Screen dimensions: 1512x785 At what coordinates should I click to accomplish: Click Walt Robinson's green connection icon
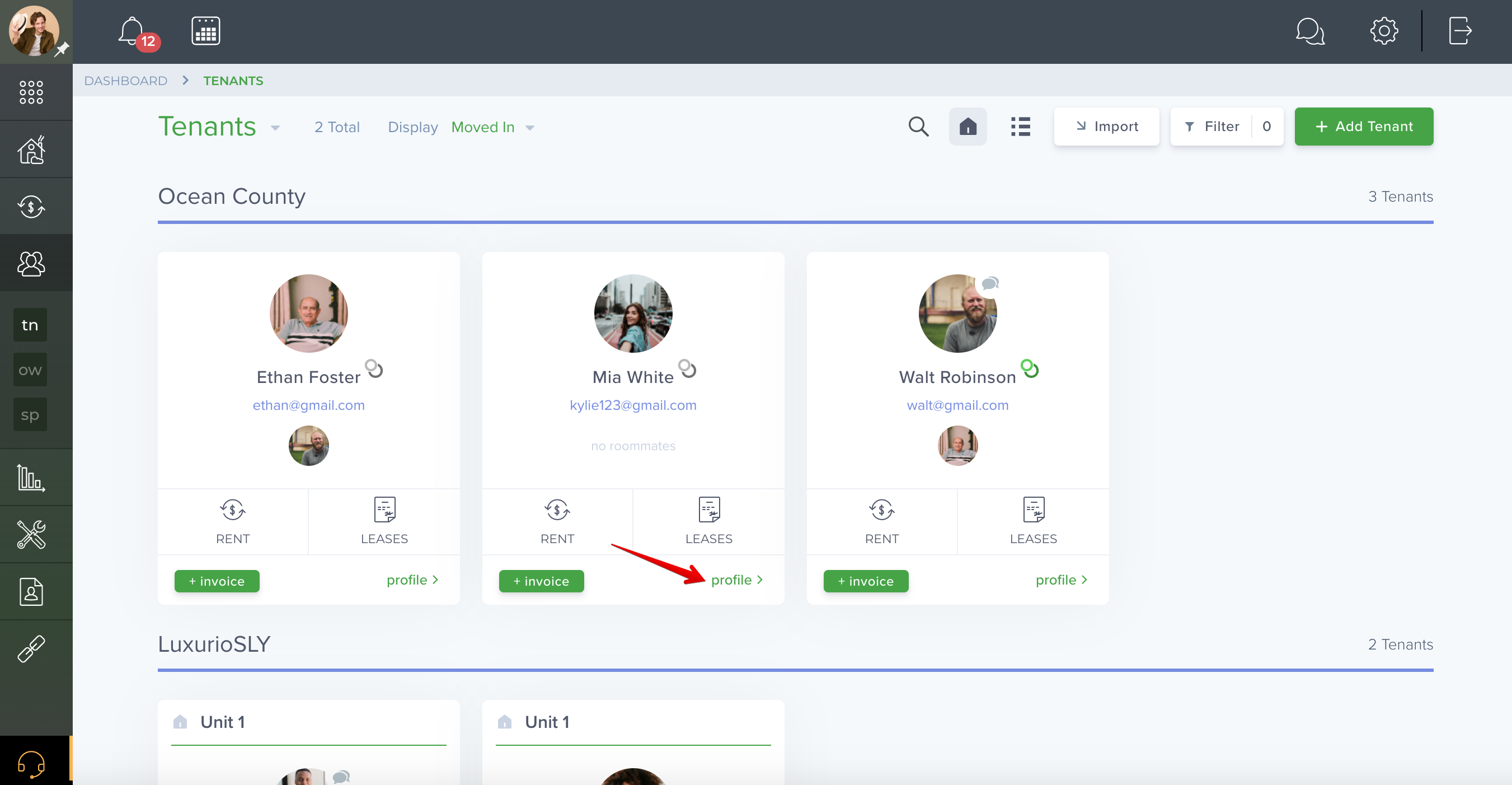coord(1030,368)
